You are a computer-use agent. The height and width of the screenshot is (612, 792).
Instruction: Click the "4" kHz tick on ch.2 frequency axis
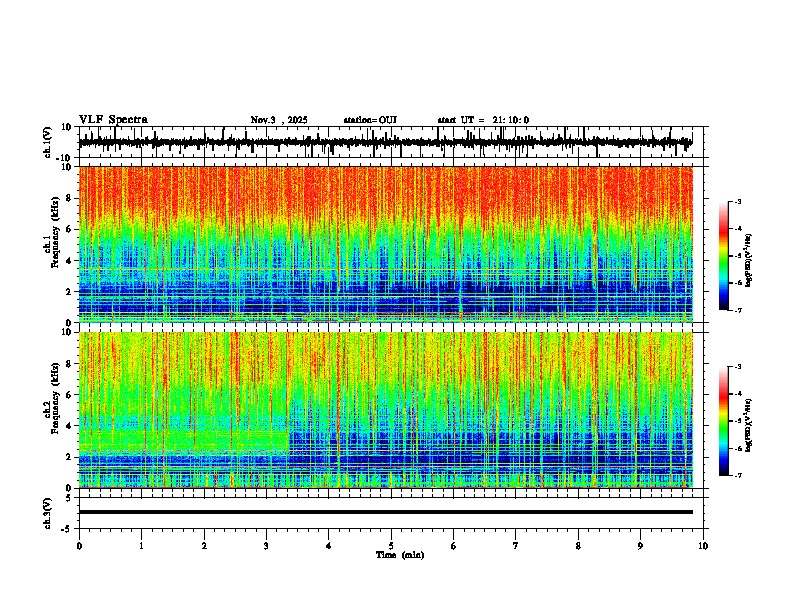coord(69,426)
